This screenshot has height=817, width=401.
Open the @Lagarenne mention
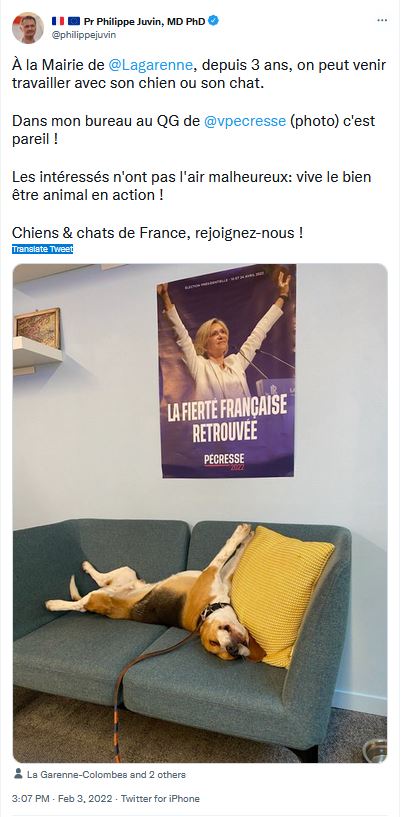click(x=151, y=66)
